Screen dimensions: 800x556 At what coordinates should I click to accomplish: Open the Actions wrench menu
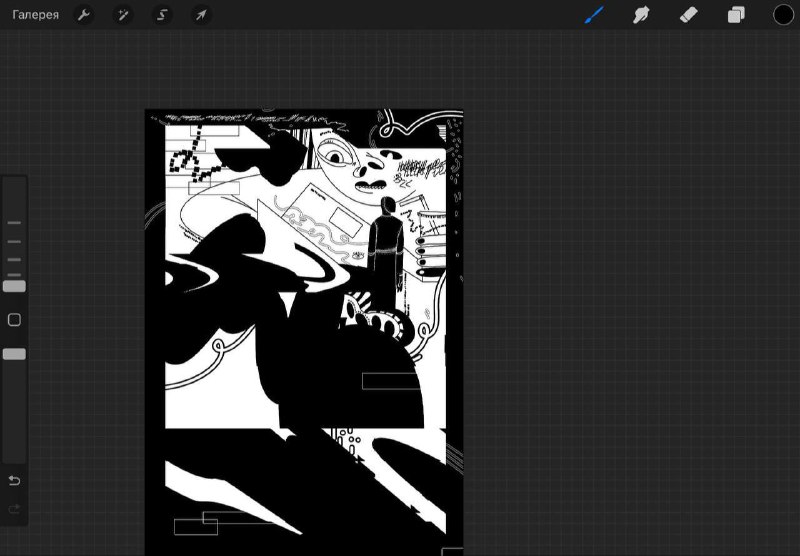click(x=84, y=15)
